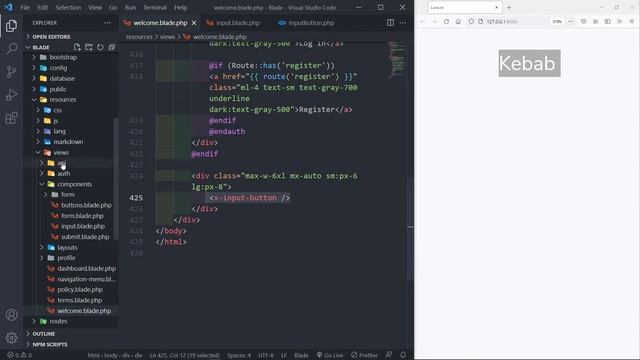Reload the page in the browser window

pos(446,22)
